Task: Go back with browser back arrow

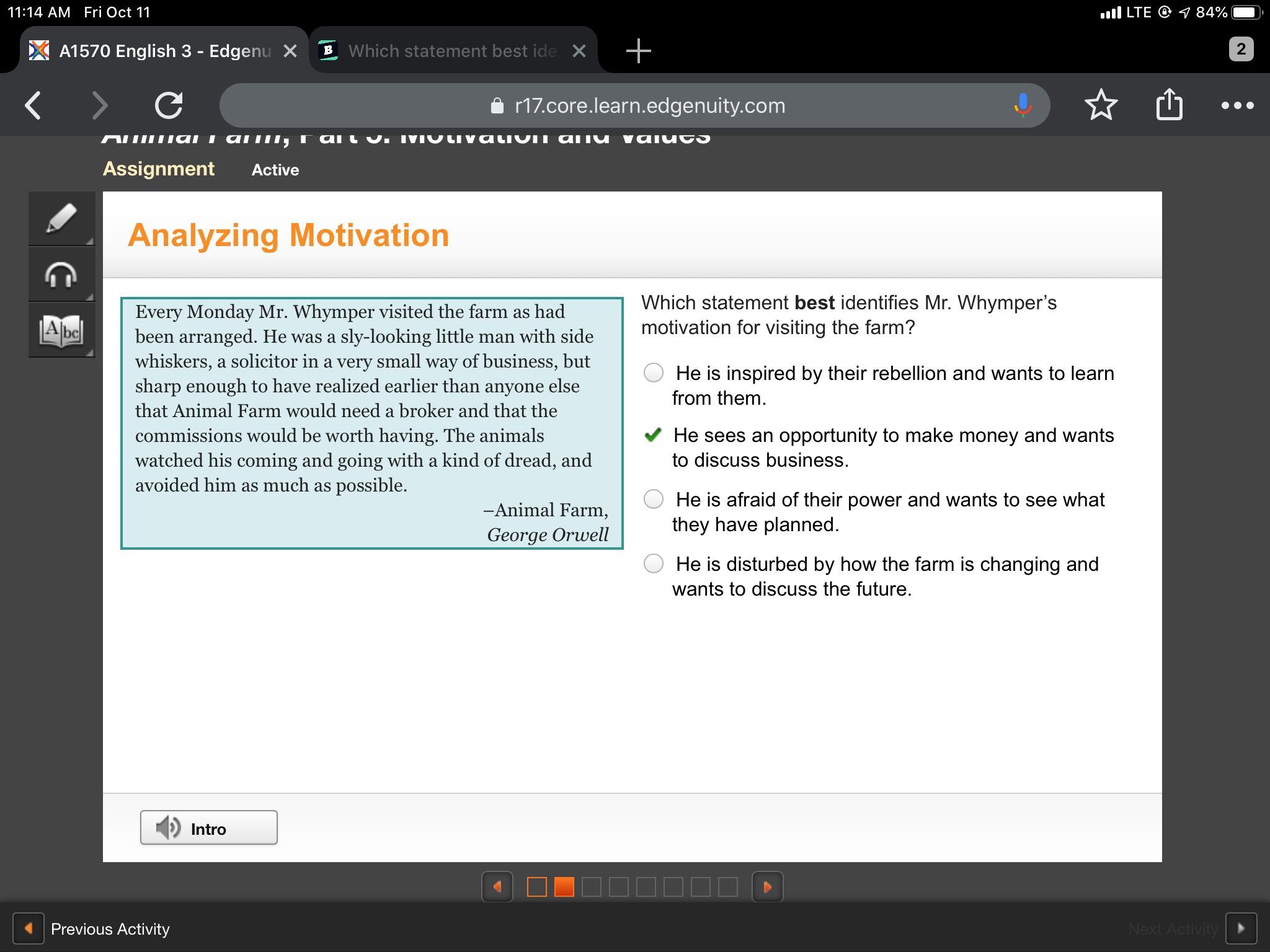Action: 33,105
